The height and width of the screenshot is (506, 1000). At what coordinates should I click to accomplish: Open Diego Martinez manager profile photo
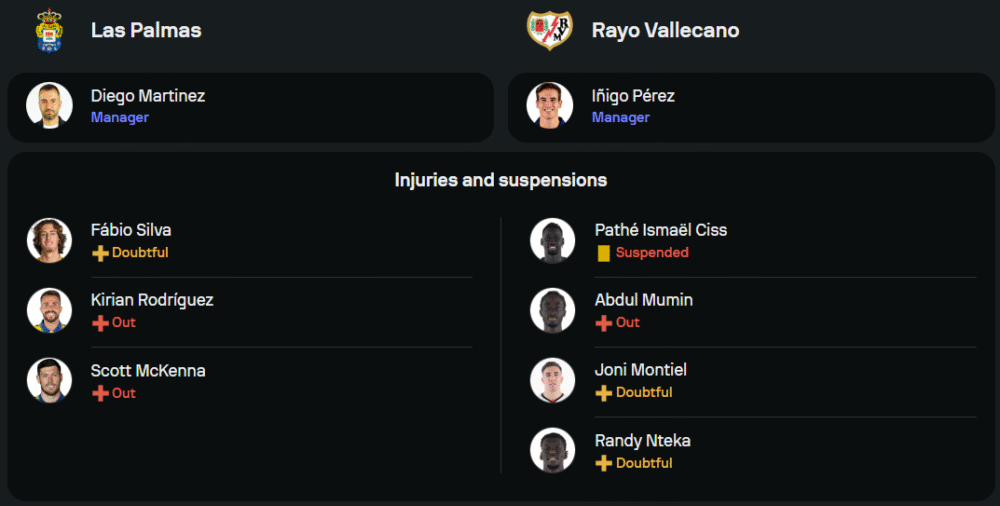tap(49, 105)
